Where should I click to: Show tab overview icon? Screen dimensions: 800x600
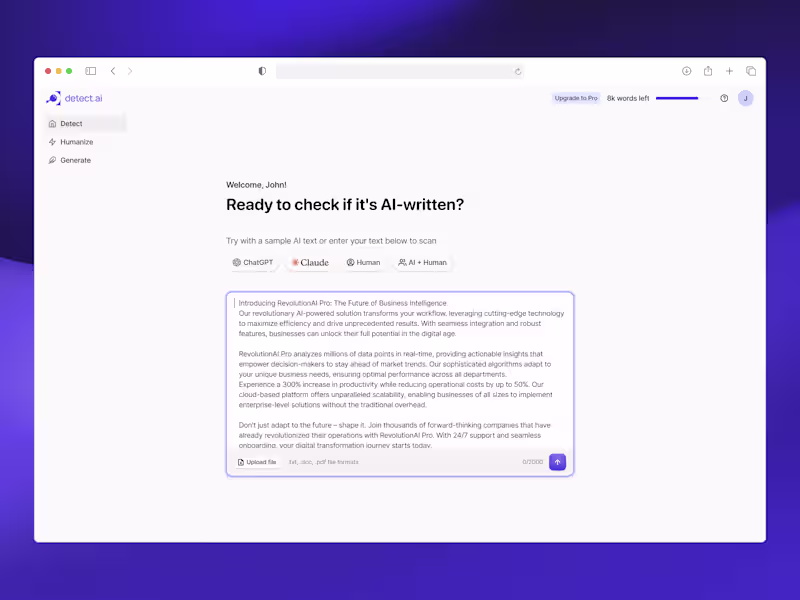pos(751,71)
